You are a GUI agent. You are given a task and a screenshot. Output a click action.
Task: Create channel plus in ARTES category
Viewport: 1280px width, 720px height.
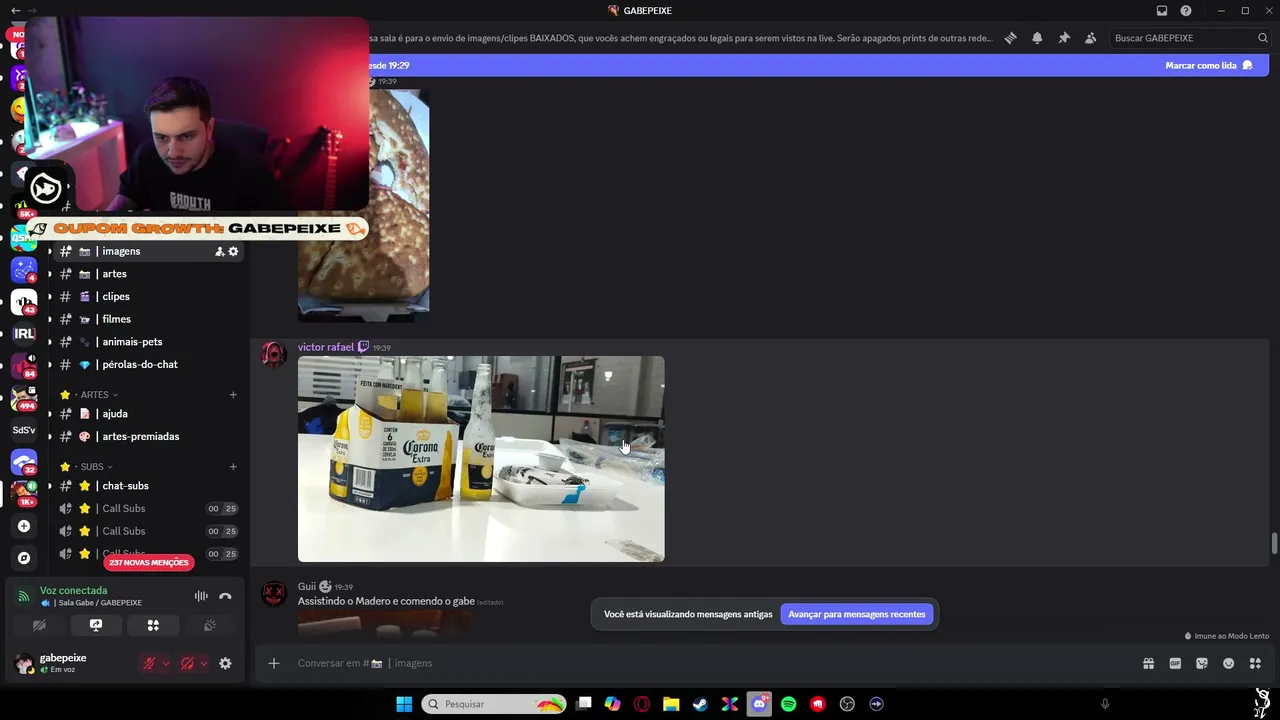pos(233,395)
